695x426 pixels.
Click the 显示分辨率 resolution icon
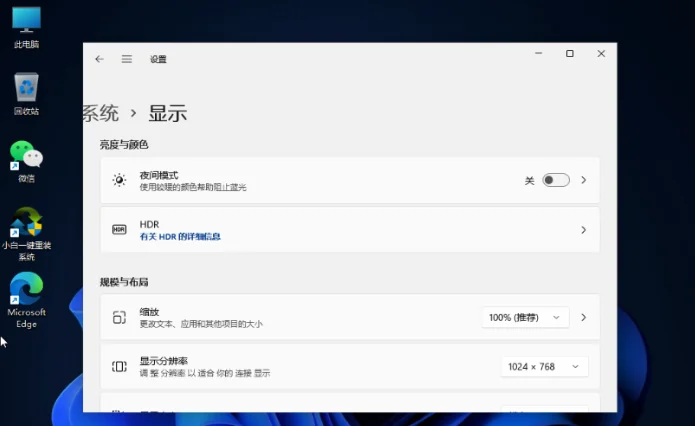coord(119,367)
